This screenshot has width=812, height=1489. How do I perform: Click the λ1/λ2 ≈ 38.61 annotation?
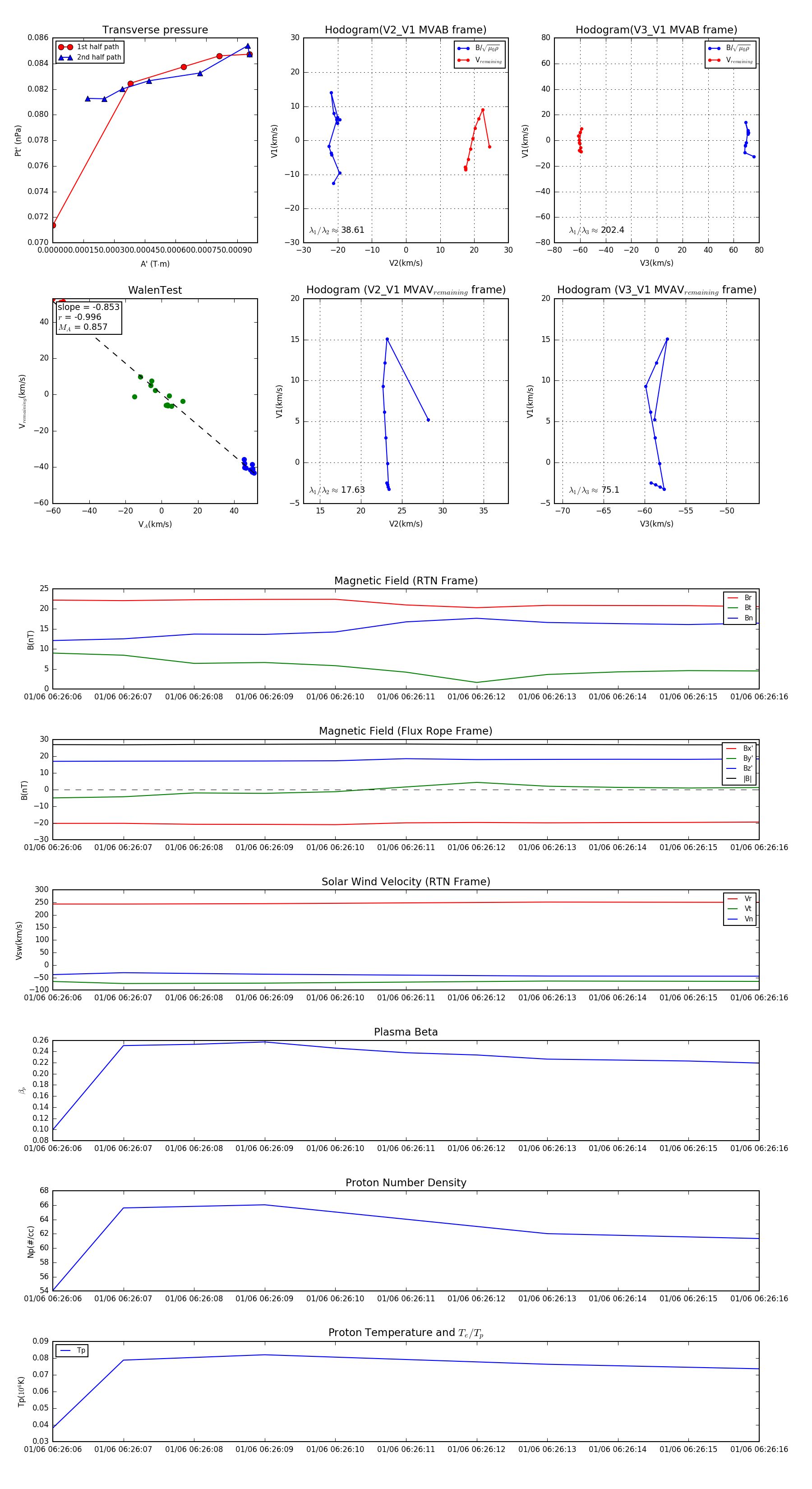(x=337, y=230)
